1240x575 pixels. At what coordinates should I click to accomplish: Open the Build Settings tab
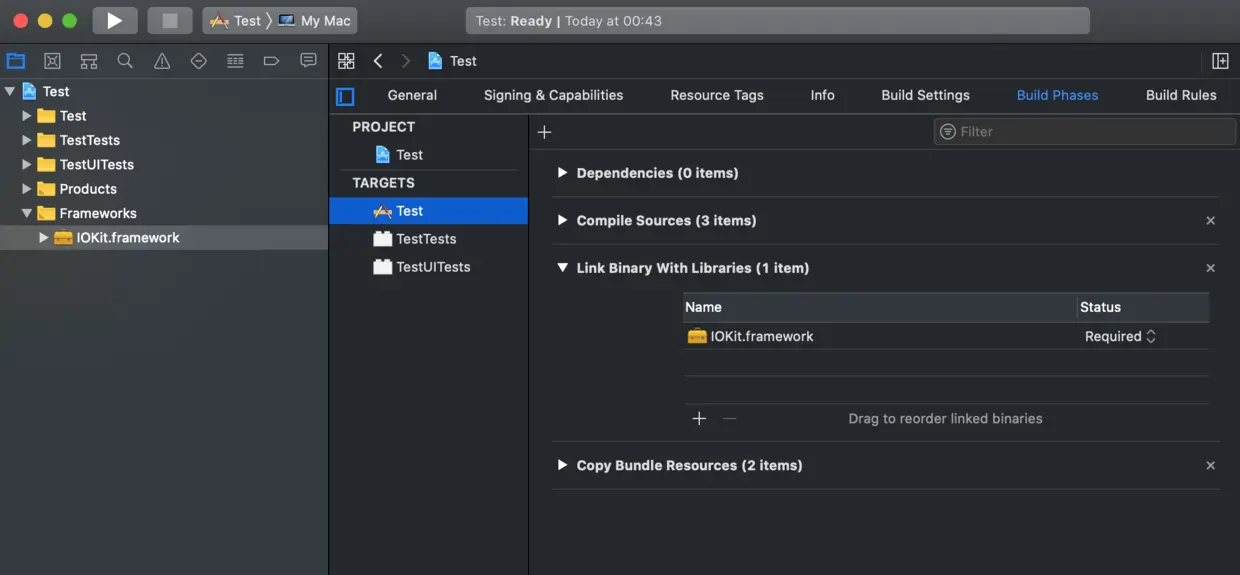pyautogui.click(x=925, y=95)
